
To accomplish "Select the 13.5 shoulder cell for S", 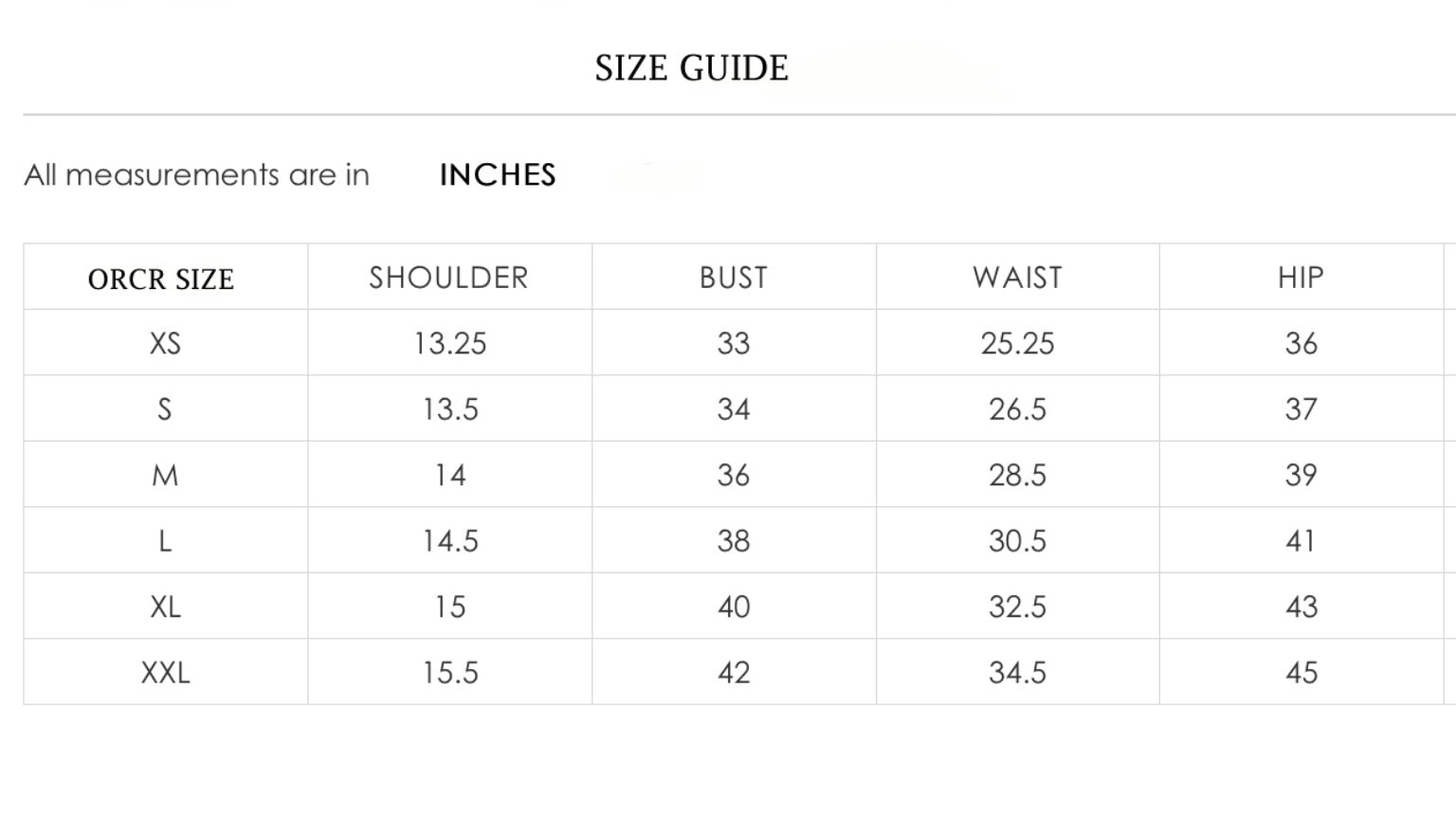I will click(x=449, y=409).
